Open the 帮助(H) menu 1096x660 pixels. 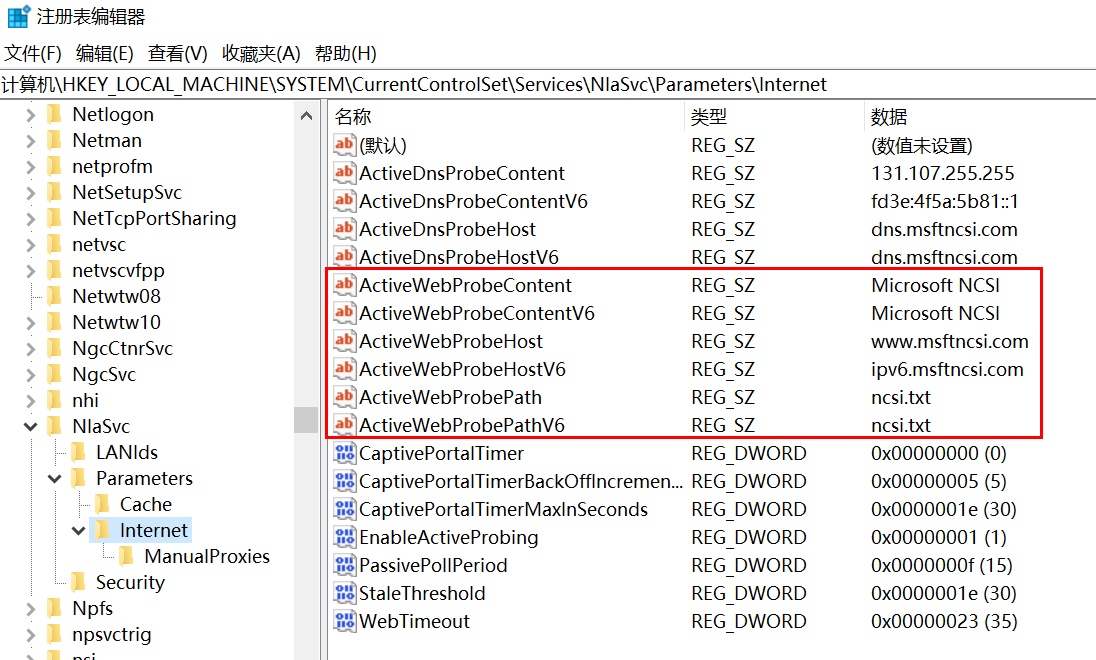[346, 53]
